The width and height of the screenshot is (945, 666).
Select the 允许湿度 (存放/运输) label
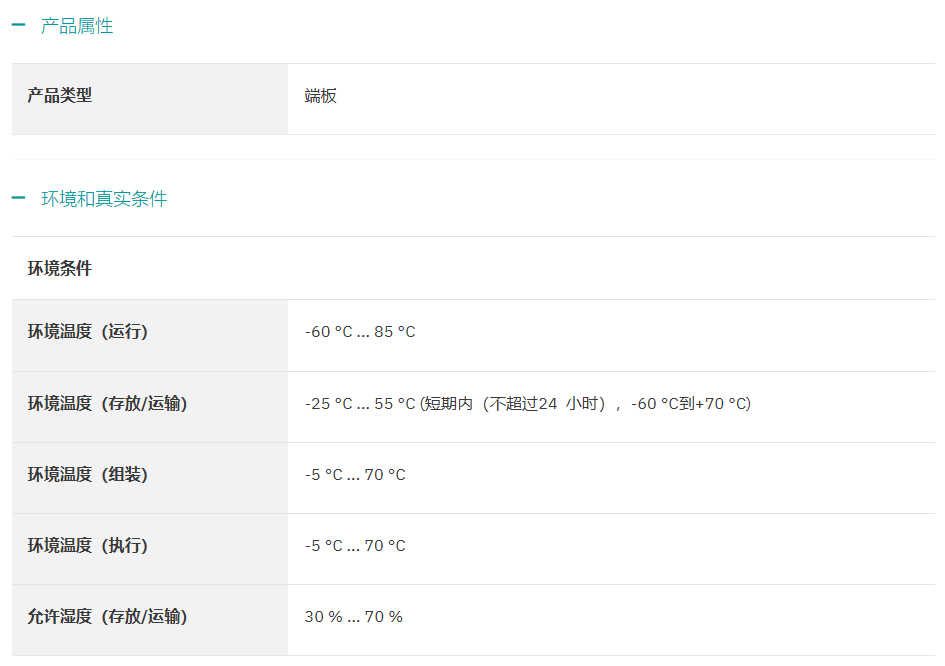click(x=107, y=617)
